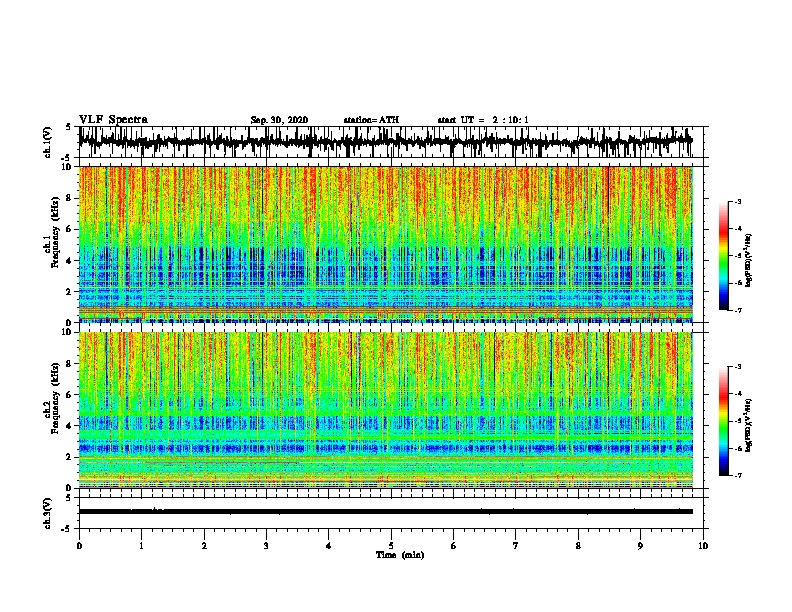Click the "ch.1(V)" waveform axis label
Screen dimensions: 792x612
coord(48,142)
